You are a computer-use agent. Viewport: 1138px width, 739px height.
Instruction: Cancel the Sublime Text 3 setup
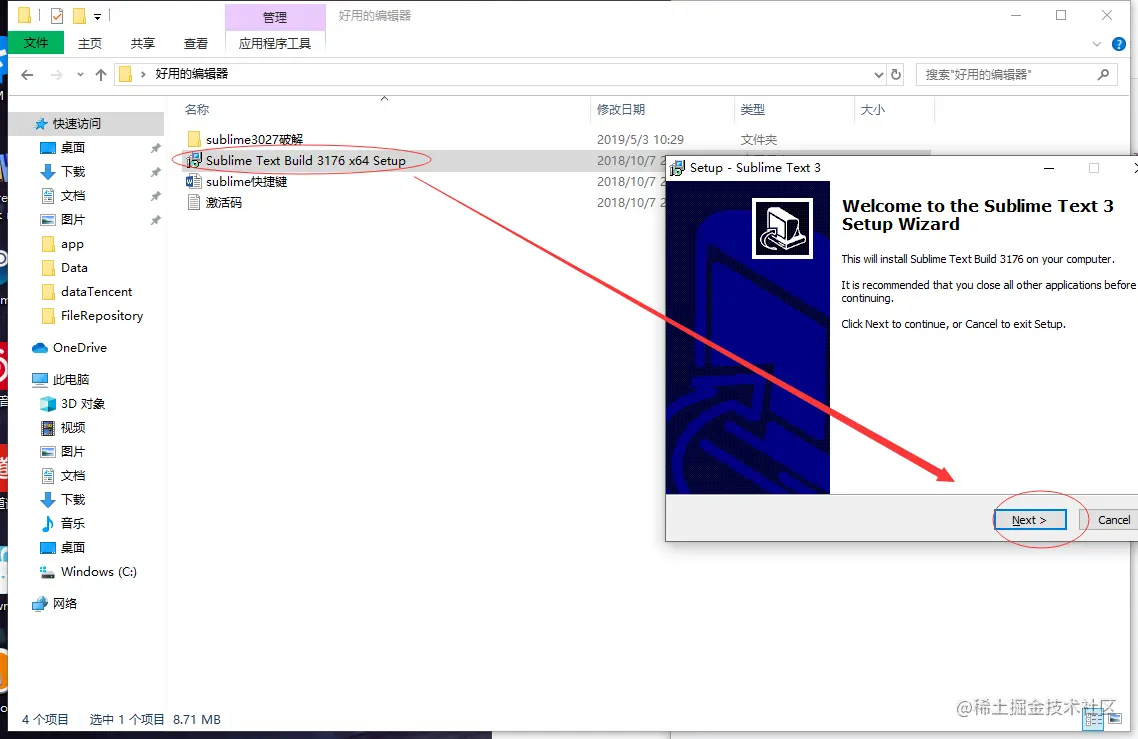click(1113, 520)
